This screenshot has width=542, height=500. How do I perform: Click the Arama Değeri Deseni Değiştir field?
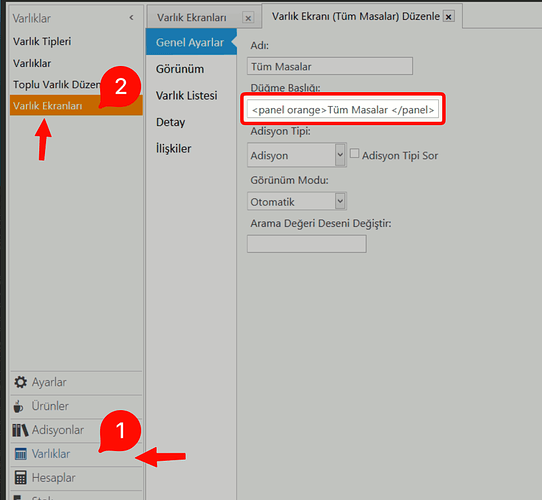point(307,244)
